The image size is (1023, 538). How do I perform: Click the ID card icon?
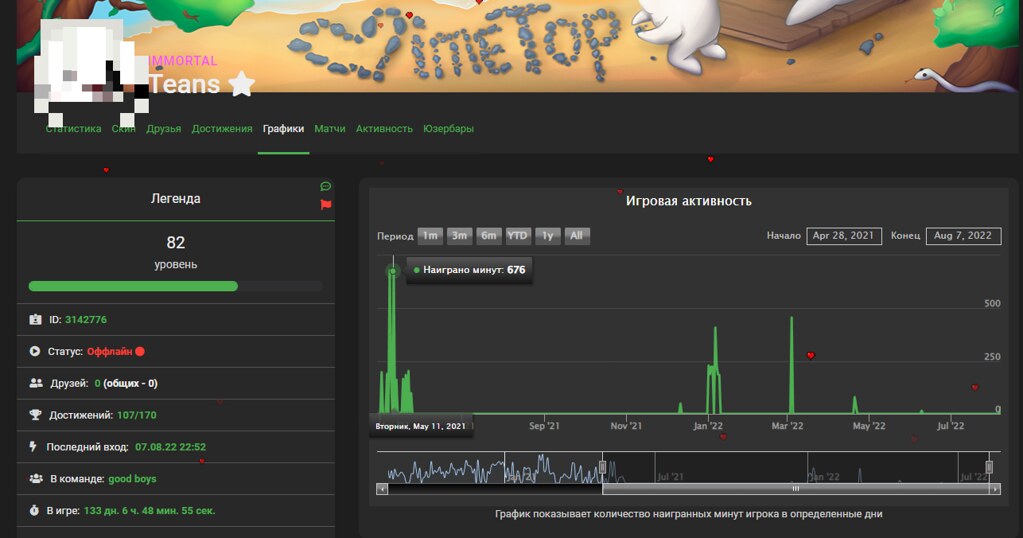click(x=36, y=320)
